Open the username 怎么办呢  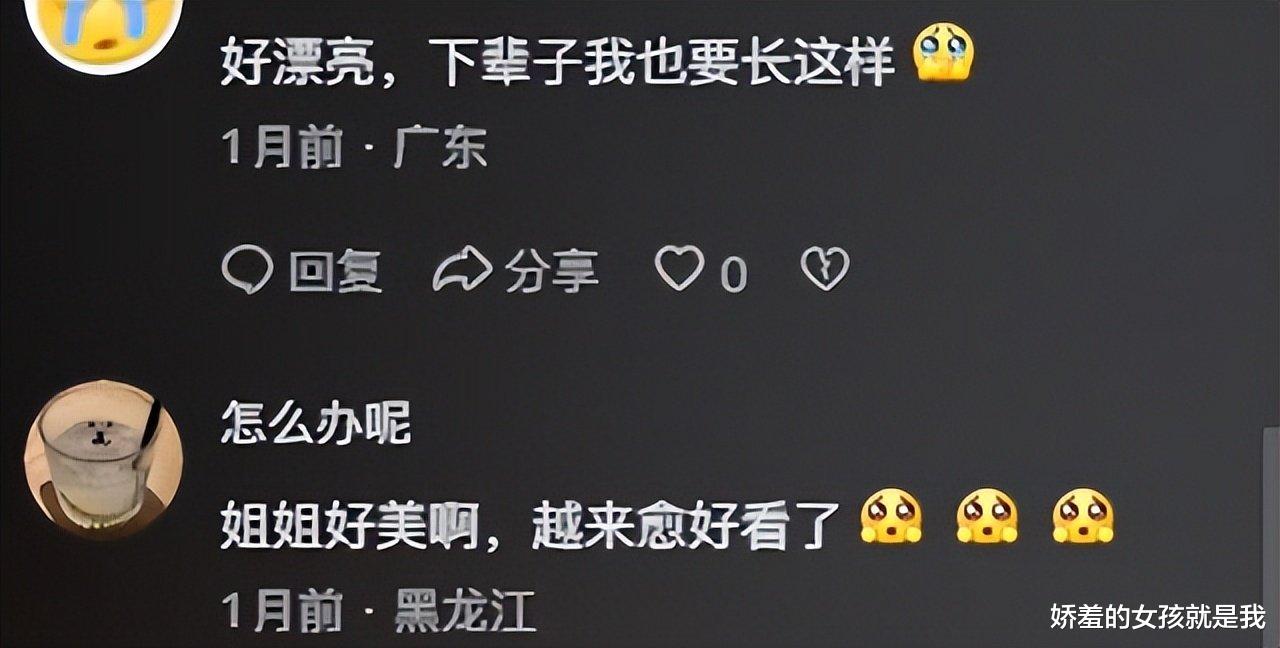316,425
